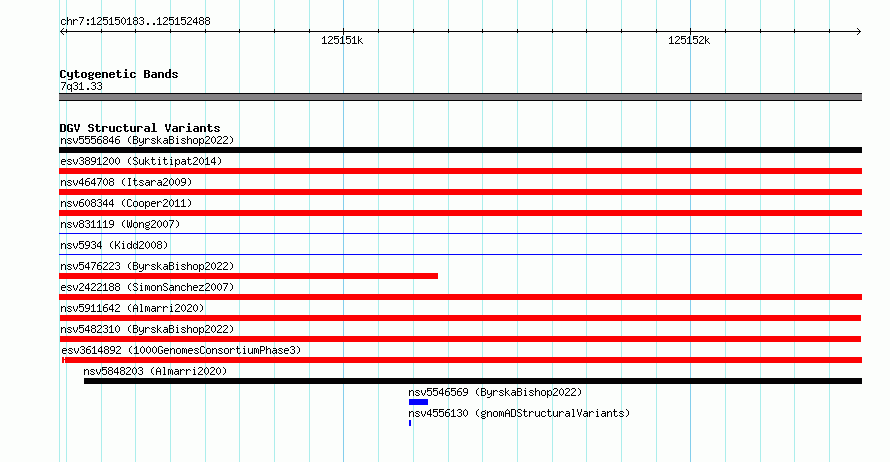Open nsv5911642 (Almarri2020) label
This screenshot has height=462, width=890.
click(132, 308)
